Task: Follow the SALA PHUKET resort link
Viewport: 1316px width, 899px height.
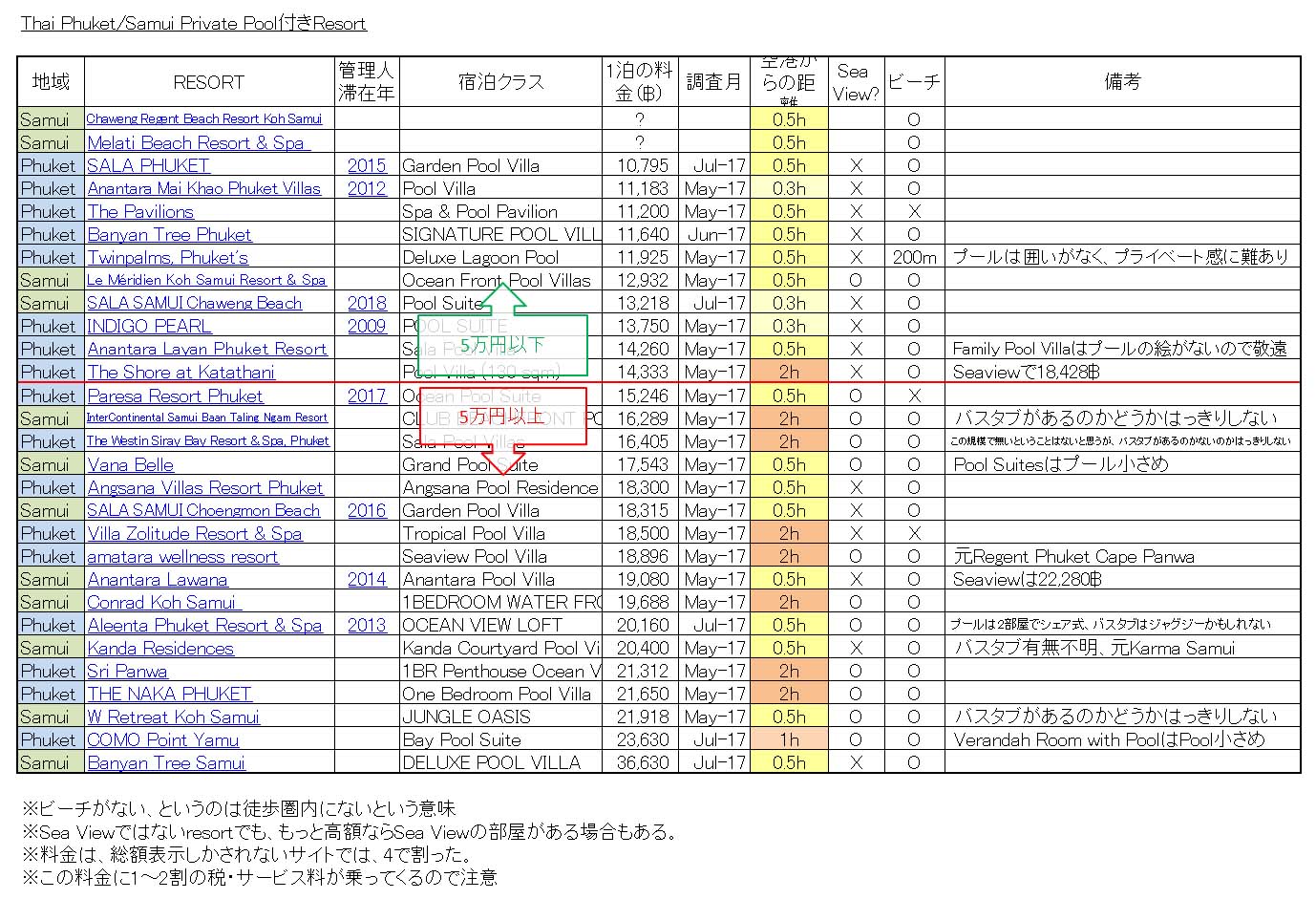Action: [x=148, y=165]
